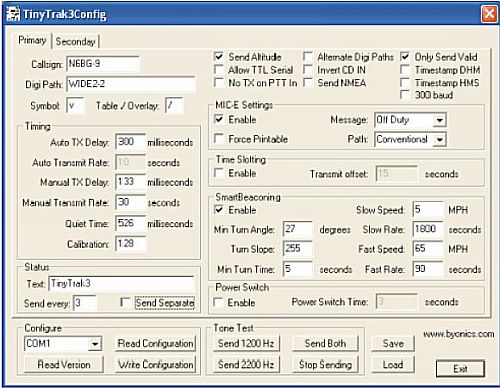The width and height of the screenshot is (500, 388).
Task: Click the Write Configuration button
Action: click(x=155, y=365)
